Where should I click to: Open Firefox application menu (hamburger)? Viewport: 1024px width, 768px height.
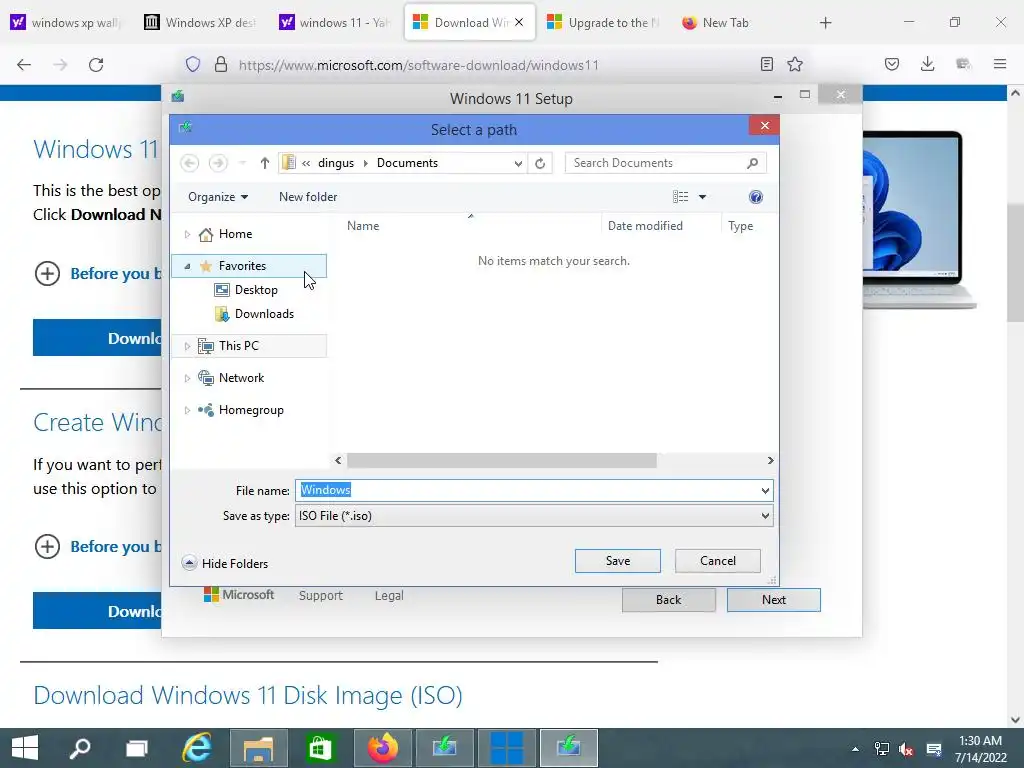[x=1000, y=64]
